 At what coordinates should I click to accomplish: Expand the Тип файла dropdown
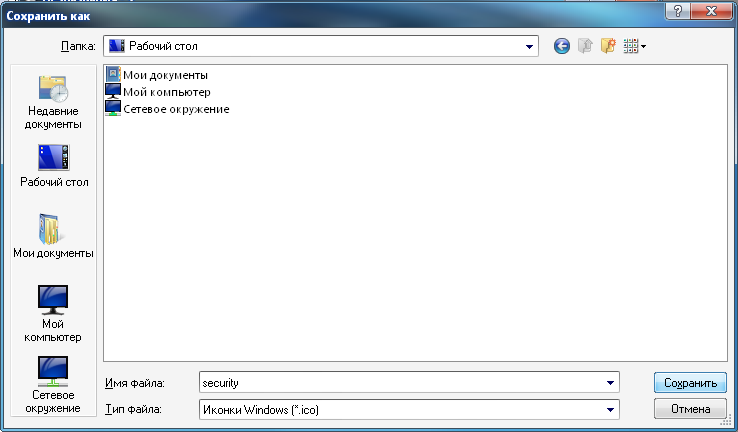(x=610, y=409)
